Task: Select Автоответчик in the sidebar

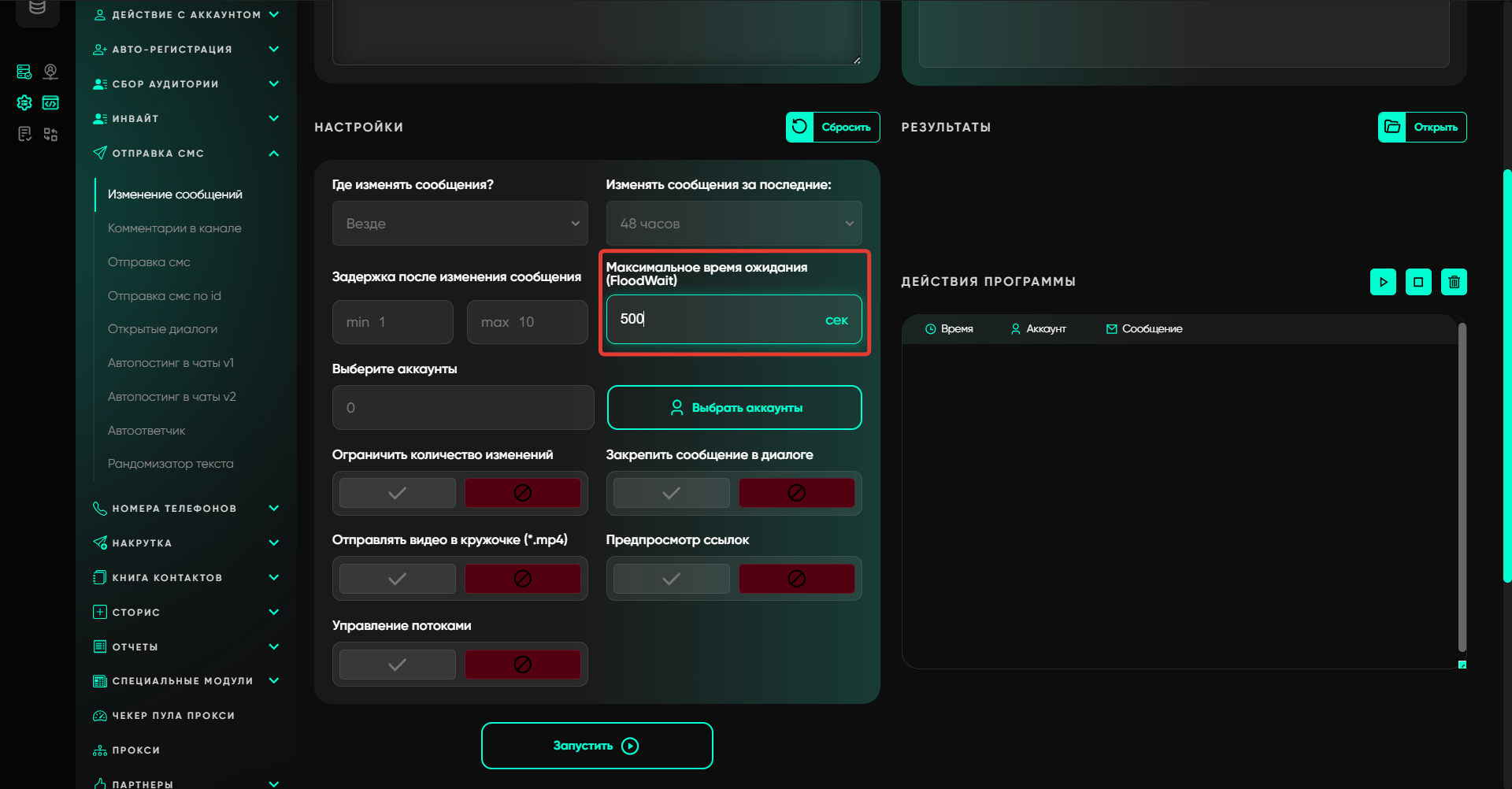Action: [x=146, y=431]
